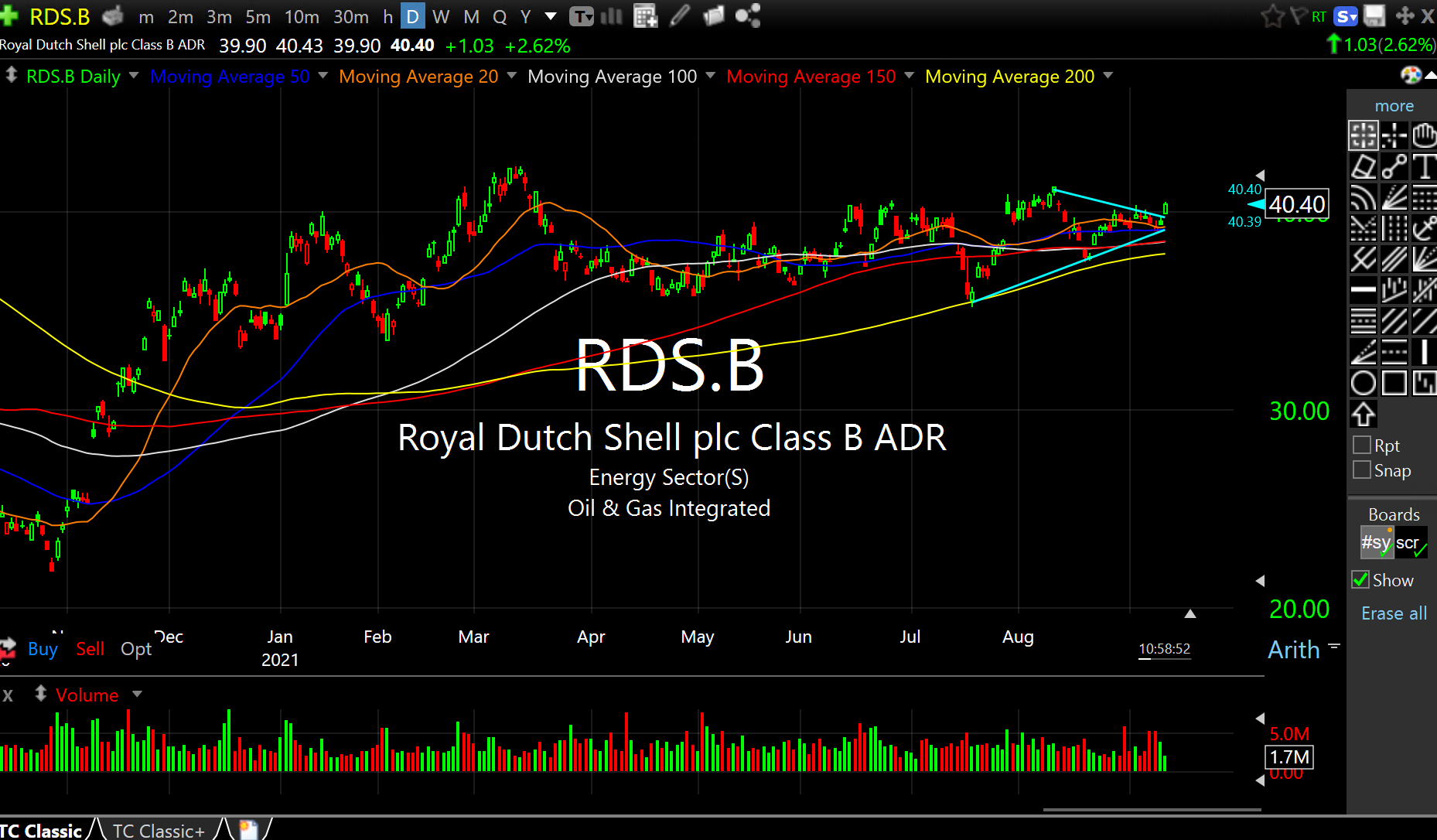Image resolution: width=1437 pixels, height=840 pixels.
Task: Open the Moving Average 200 dropdown arrow
Action: click(1108, 76)
